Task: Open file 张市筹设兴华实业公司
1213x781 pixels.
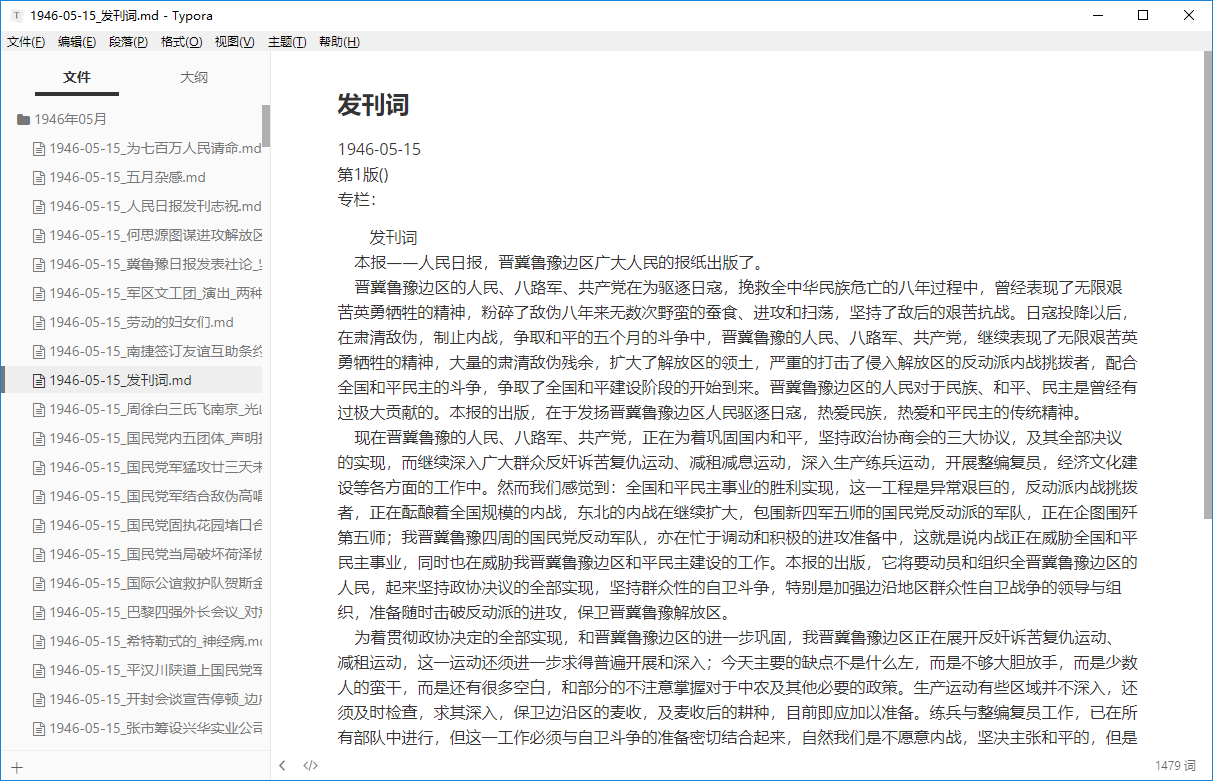Action: point(147,728)
